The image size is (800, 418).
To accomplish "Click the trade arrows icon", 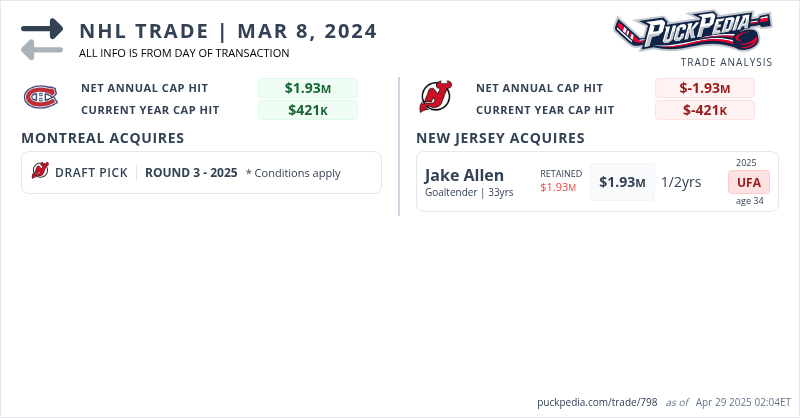I will (42, 38).
